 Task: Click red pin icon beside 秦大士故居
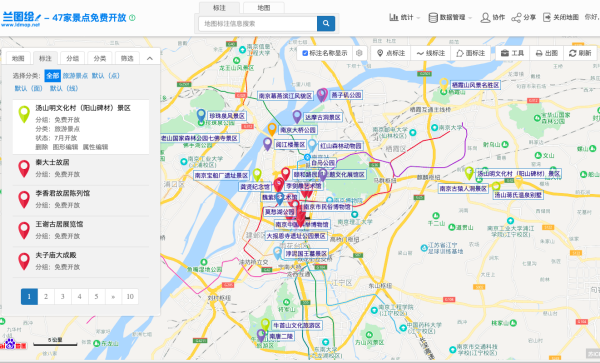tap(24, 168)
